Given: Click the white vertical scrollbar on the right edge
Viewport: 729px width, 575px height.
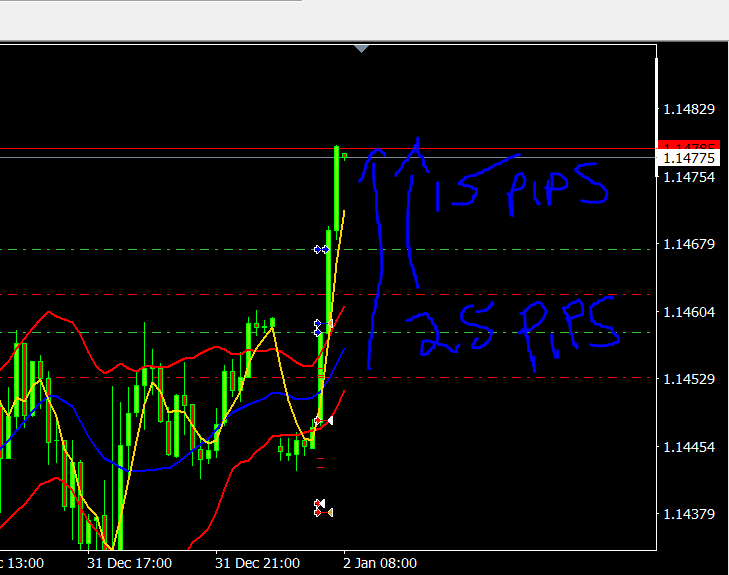Looking at the screenshot, I should click(x=656, y=117).
